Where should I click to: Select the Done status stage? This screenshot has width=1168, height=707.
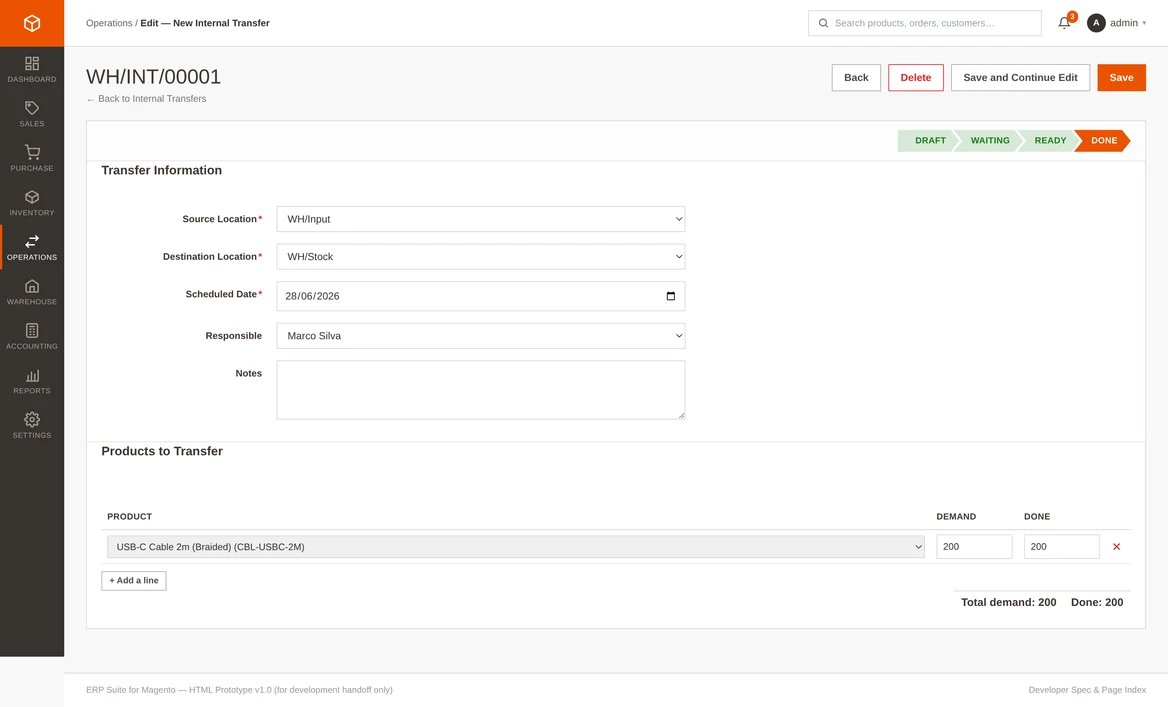coord(1103,140)
